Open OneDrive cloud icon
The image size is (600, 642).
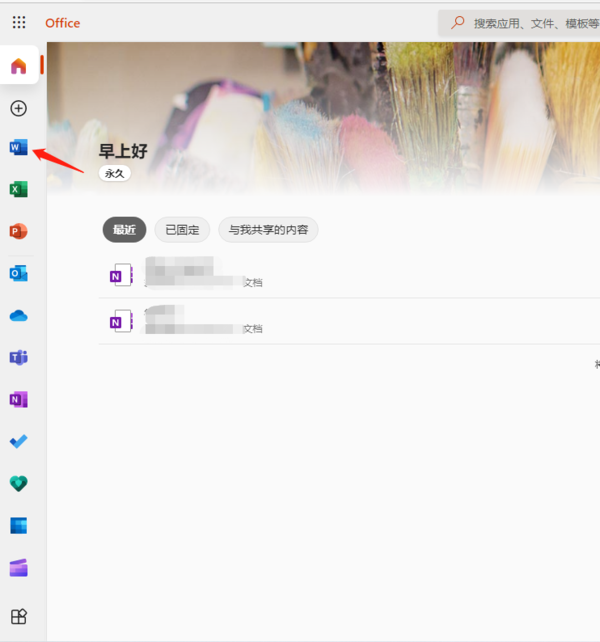click(x=18, y=316)
